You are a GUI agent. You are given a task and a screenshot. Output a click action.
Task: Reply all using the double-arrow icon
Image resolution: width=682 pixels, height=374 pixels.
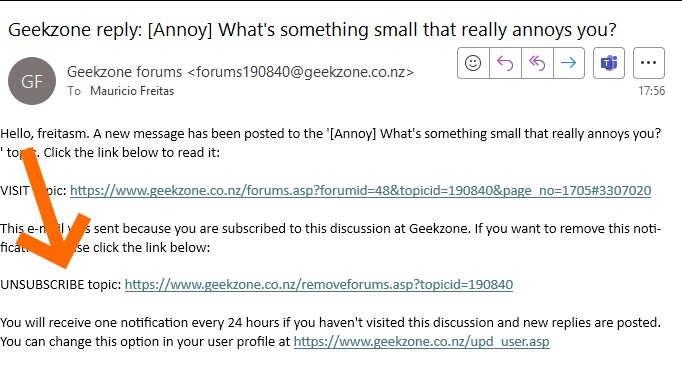point(537,63)
